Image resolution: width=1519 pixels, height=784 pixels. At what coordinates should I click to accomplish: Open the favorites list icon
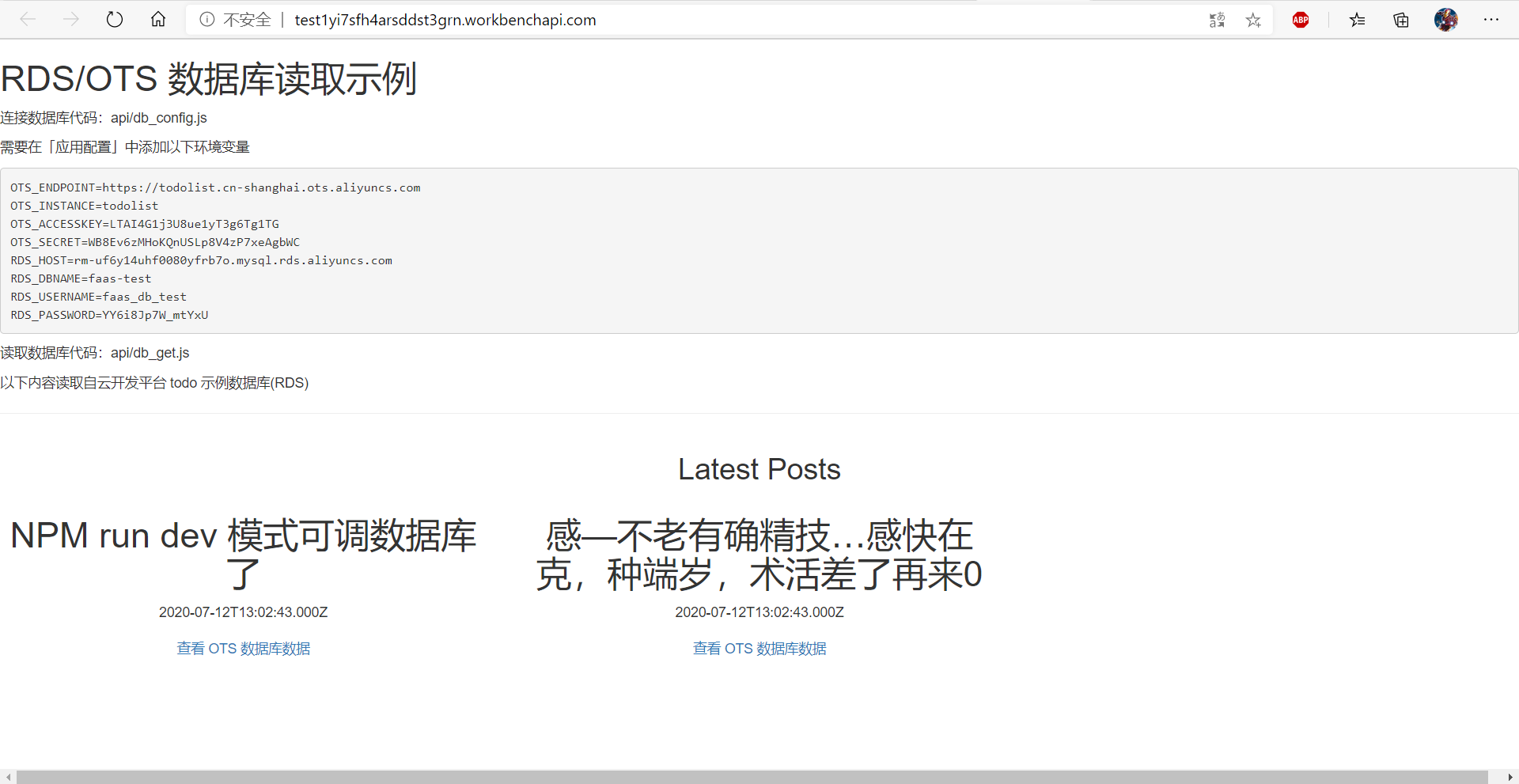pos(1358,21)
